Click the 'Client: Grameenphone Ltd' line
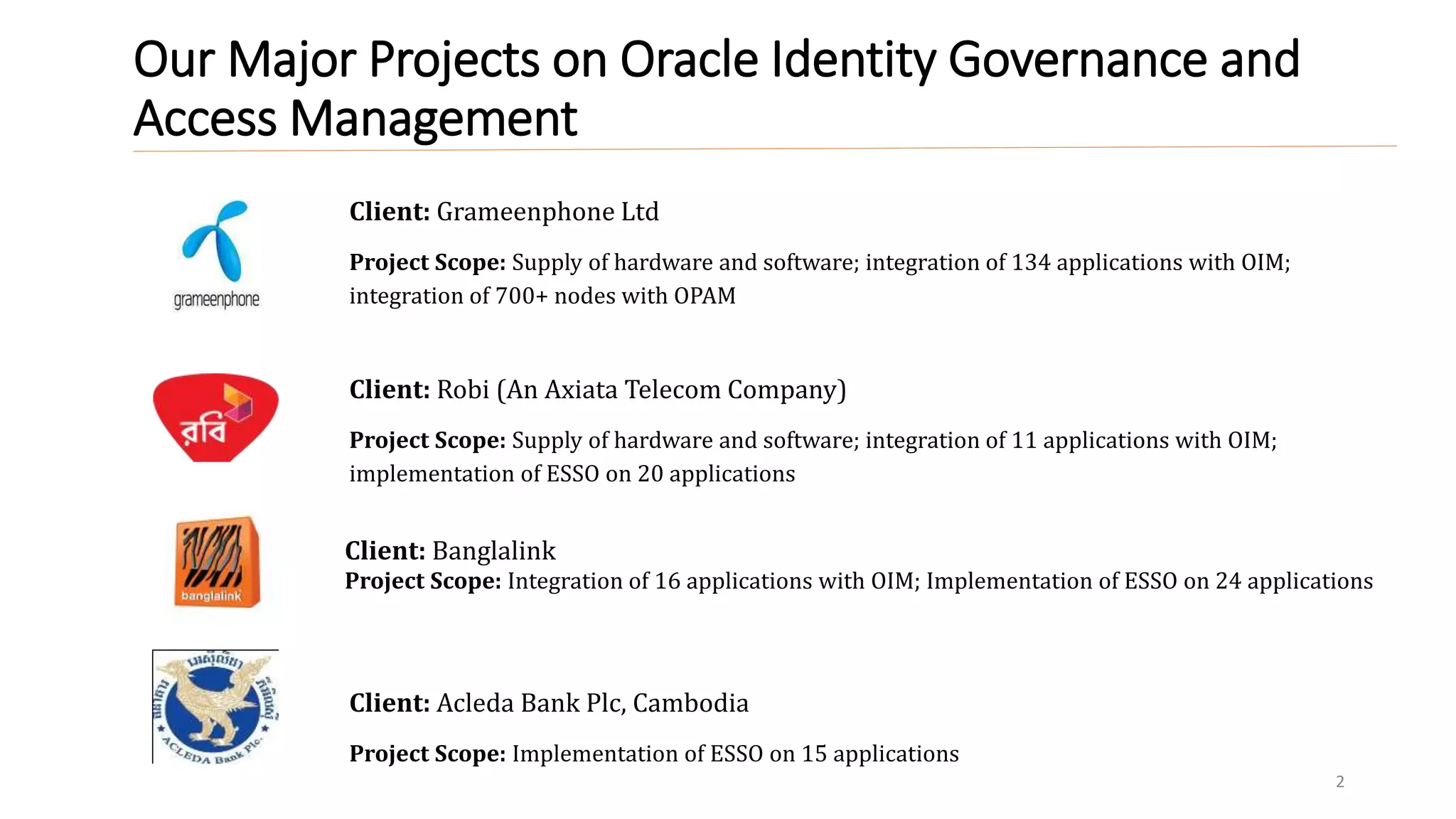 pyautogui.click(x=503, y=212)
